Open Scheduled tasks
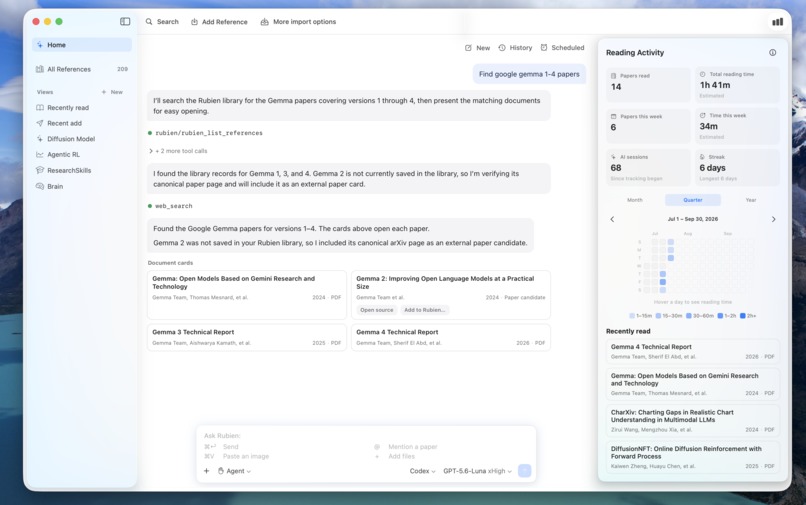806x505 pixels. pos(562,48)
